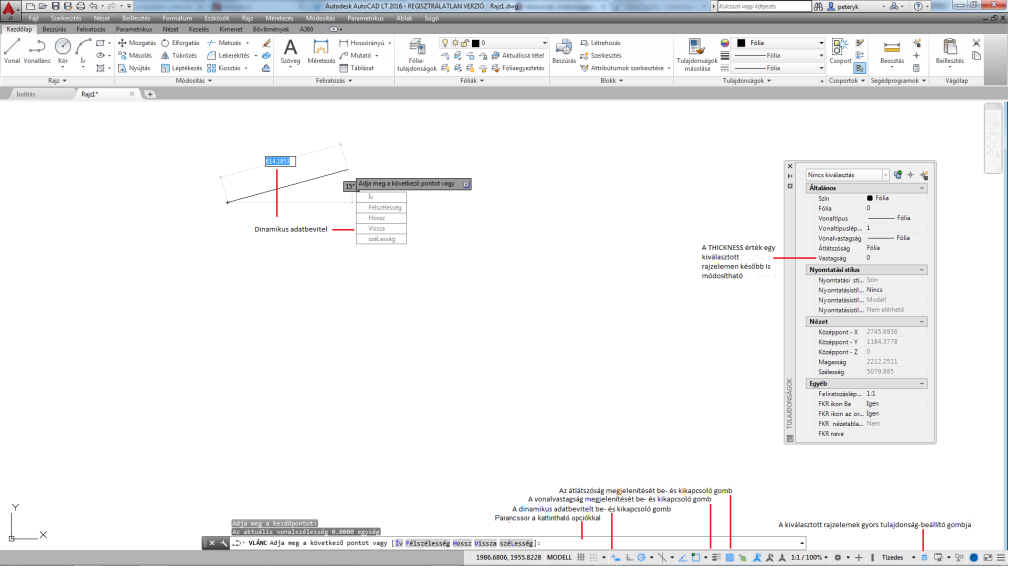Image resolution: width=1009 pixels, height=568 pixels.
Task: Open the Fólia color dropdown
Action: tap(820, 43)
